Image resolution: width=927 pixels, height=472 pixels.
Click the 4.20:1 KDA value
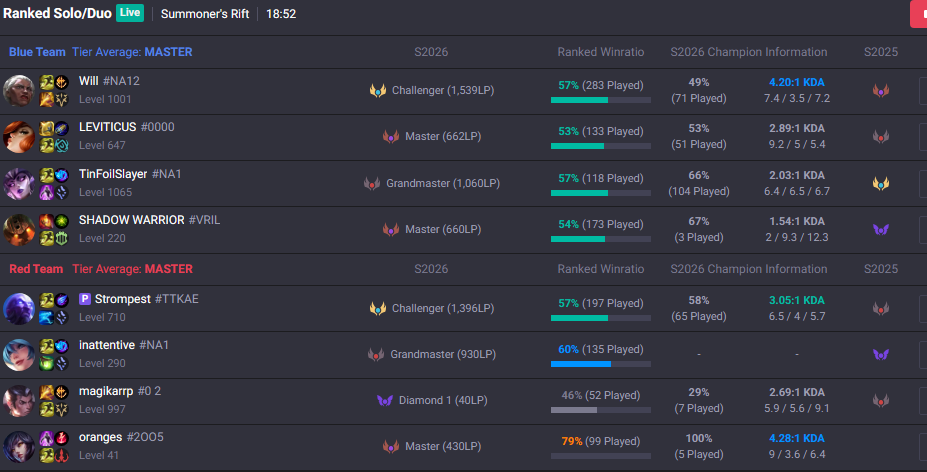point(797,82)
